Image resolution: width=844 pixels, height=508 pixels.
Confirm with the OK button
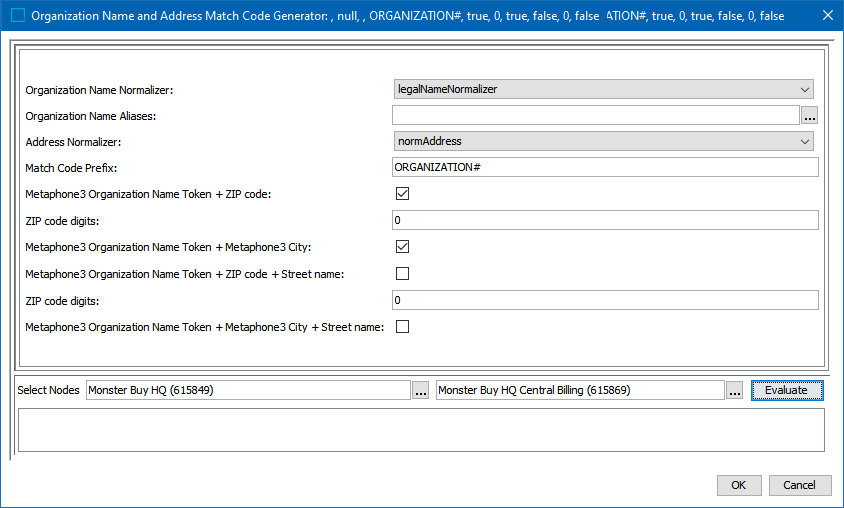[738, 485]
